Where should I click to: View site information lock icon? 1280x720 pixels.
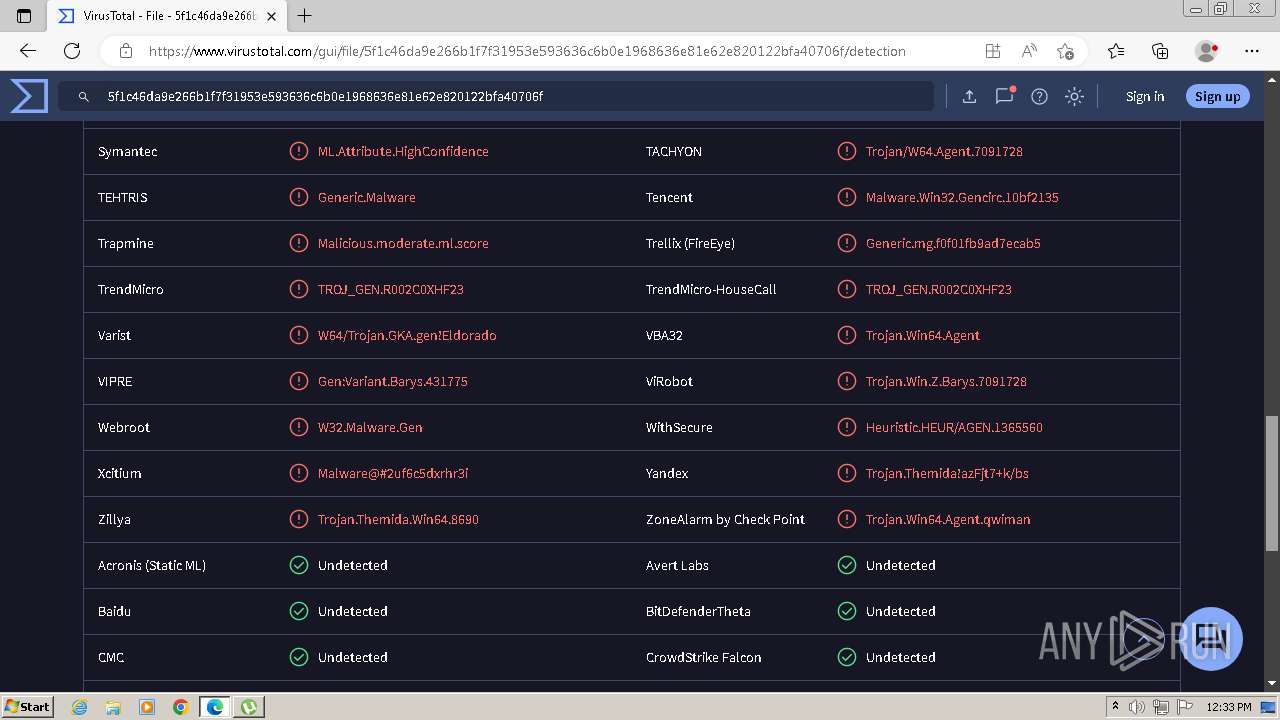[x=126, y=51]
